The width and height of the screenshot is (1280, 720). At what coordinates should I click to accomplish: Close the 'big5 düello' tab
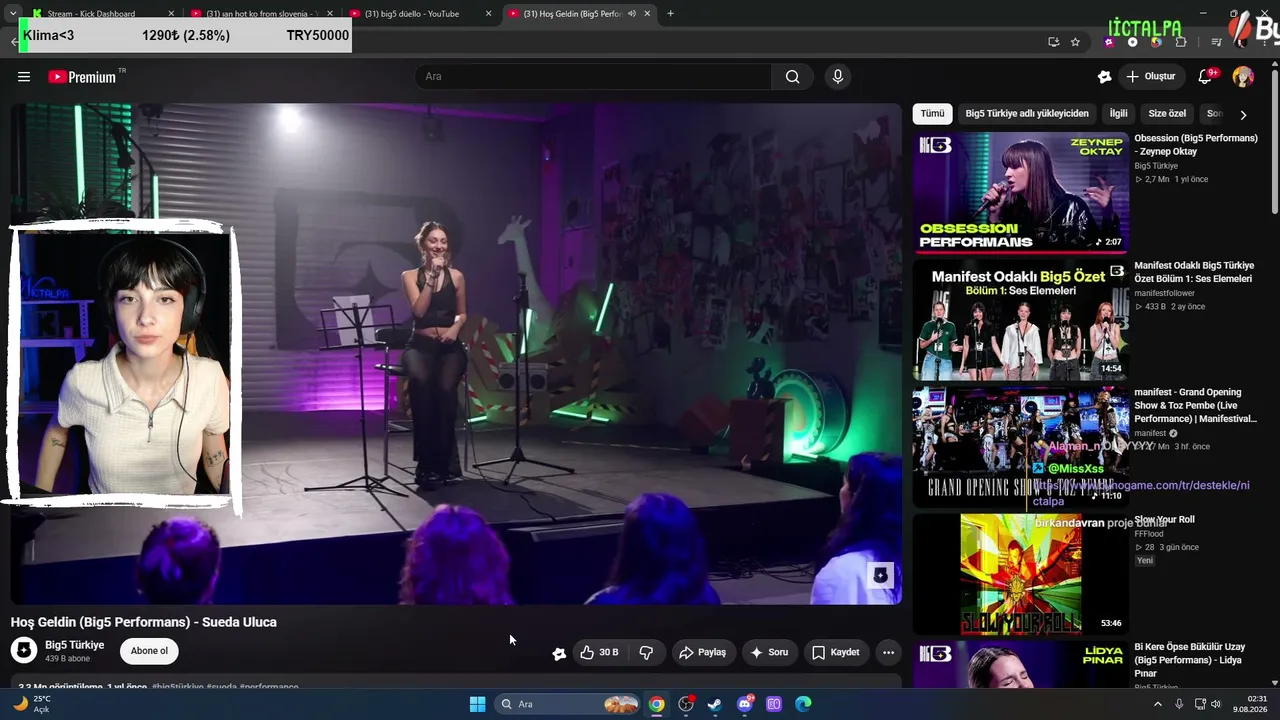[x=488, y=14]
